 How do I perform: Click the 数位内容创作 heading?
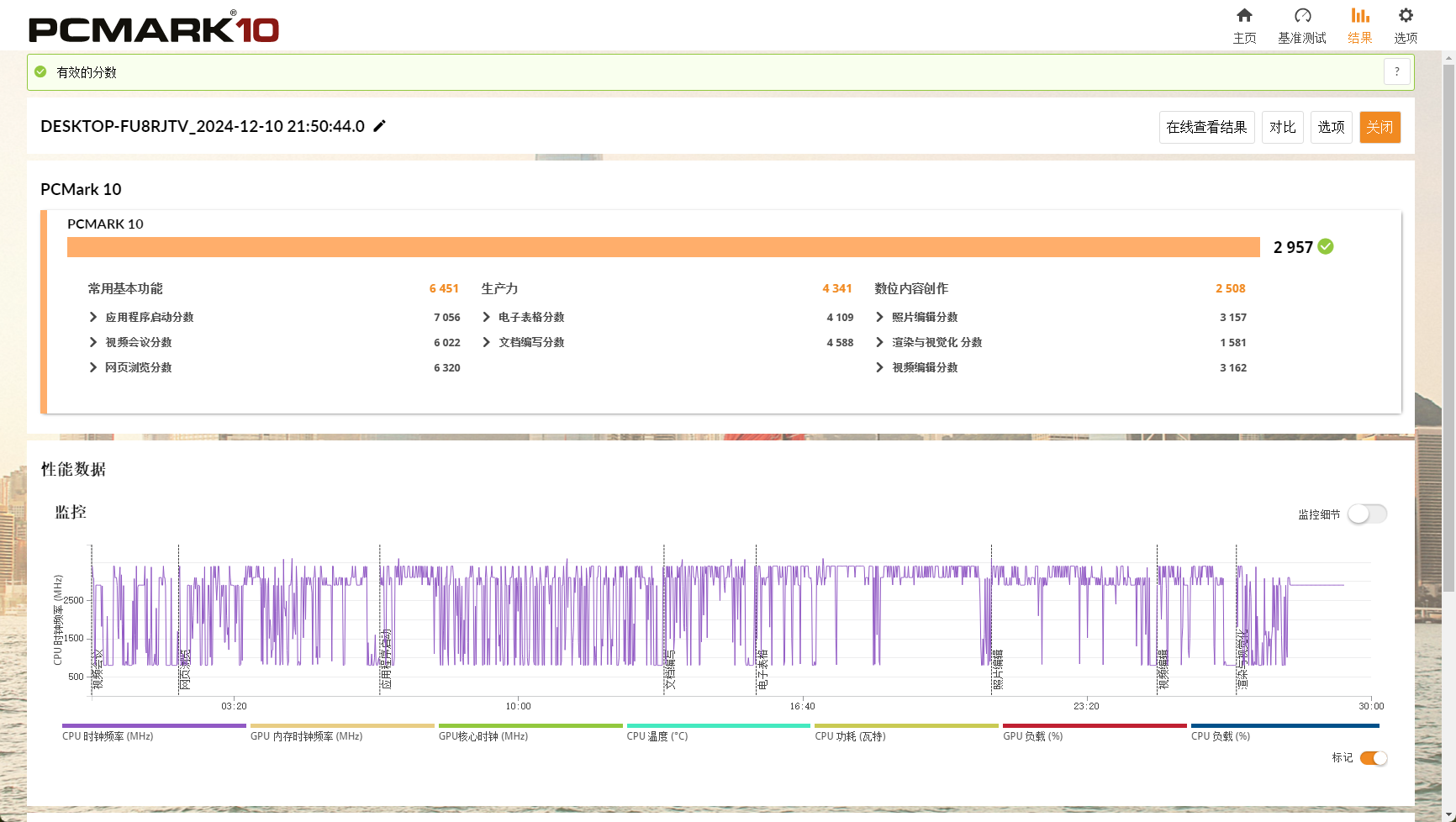click(x=911, y=288)
